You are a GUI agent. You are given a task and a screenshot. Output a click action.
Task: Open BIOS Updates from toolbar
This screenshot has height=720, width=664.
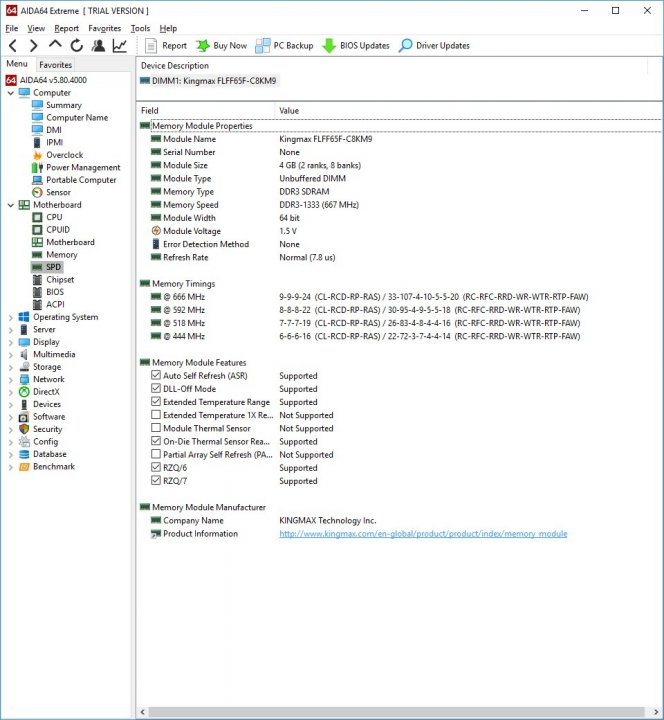pos(356,45)
